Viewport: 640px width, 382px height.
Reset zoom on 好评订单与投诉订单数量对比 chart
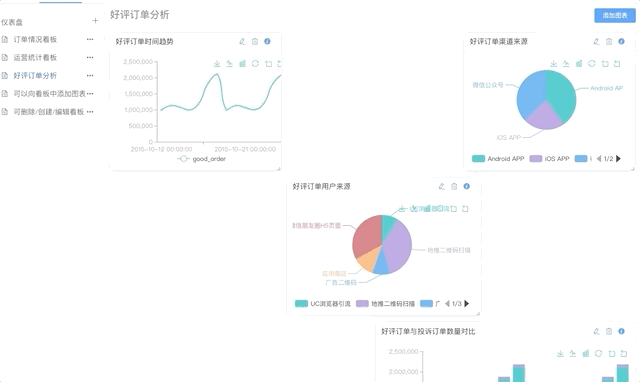pos(624,353)
